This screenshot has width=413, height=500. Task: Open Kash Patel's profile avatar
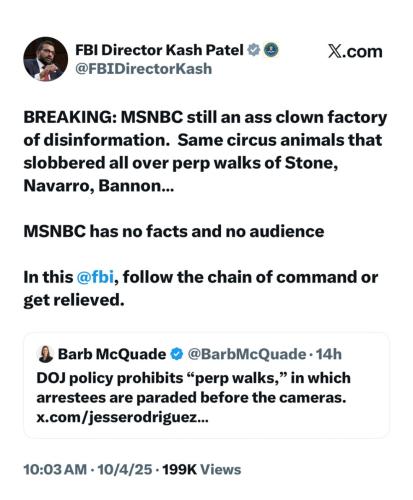[x=45, y=59]
